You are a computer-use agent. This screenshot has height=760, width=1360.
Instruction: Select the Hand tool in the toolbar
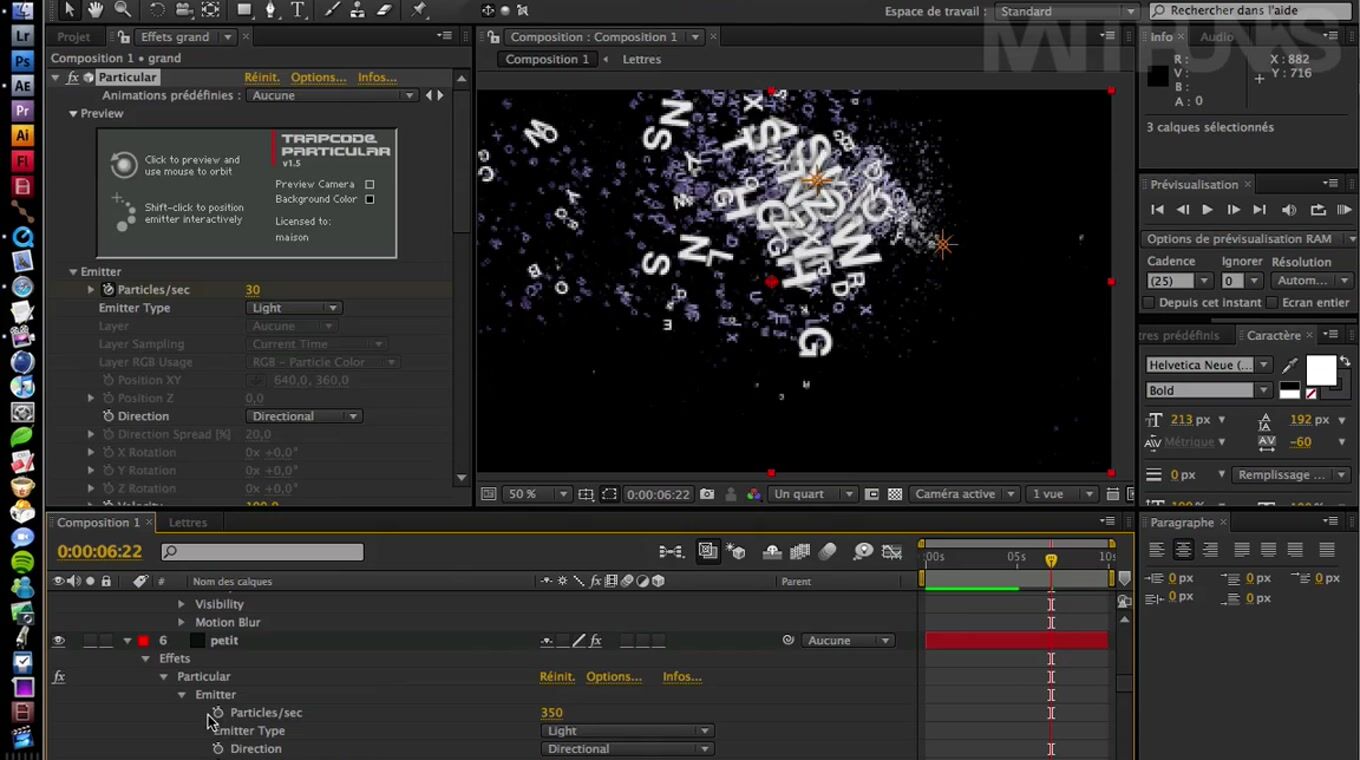(95, 10)
